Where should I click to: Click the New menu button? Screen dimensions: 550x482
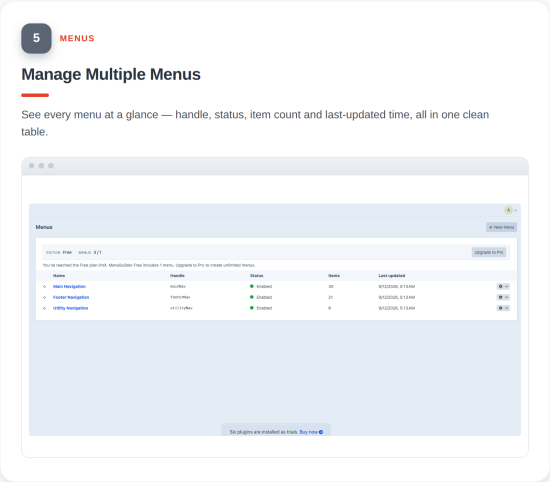tap(501, 227)
